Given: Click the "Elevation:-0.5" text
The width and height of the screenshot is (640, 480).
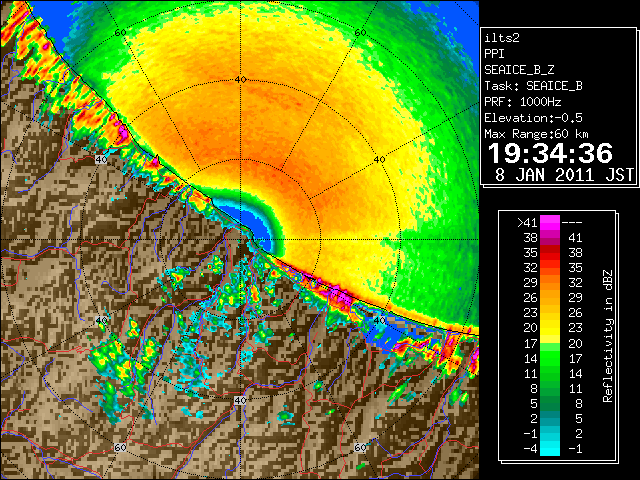Looking at the screenshot, I should tap(533, 118).
